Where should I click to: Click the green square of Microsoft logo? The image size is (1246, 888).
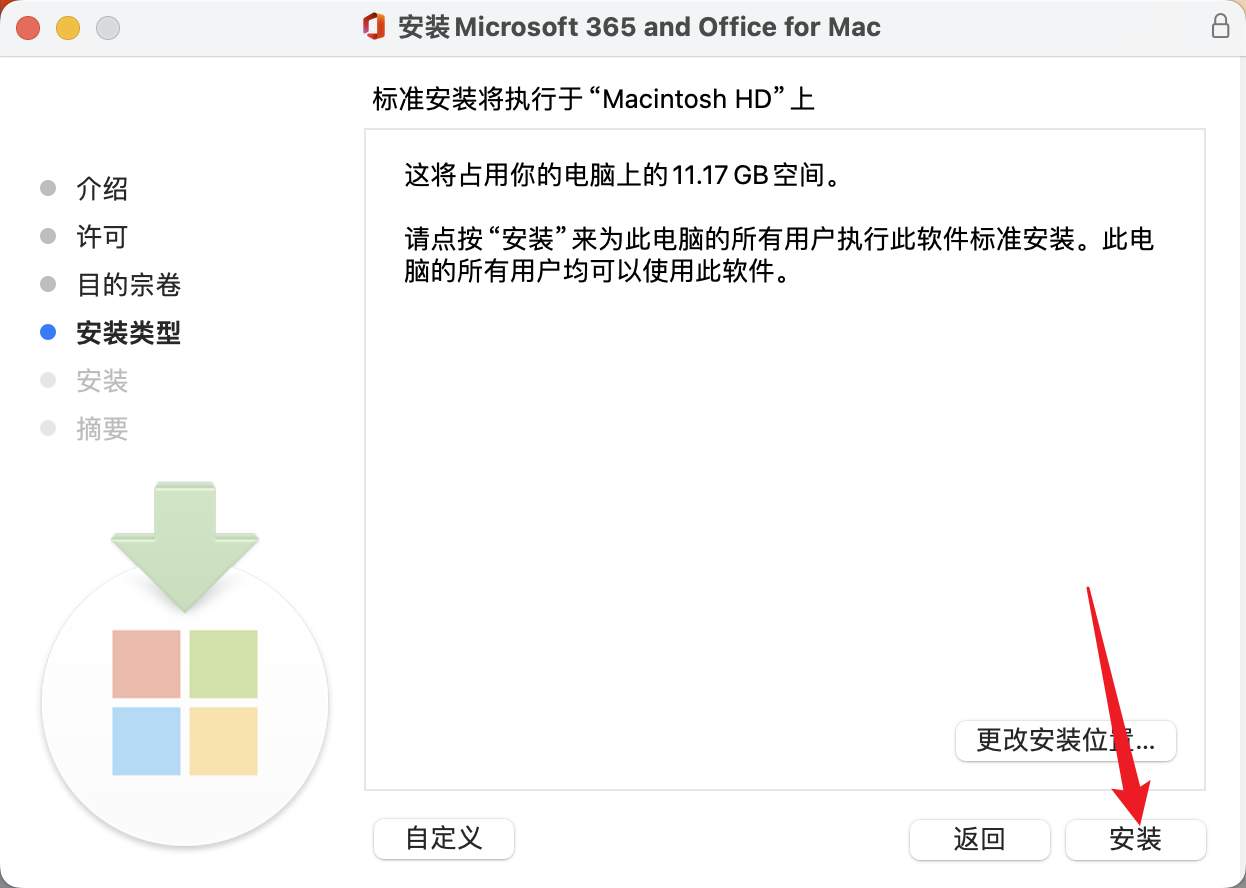tap(223, 664)
